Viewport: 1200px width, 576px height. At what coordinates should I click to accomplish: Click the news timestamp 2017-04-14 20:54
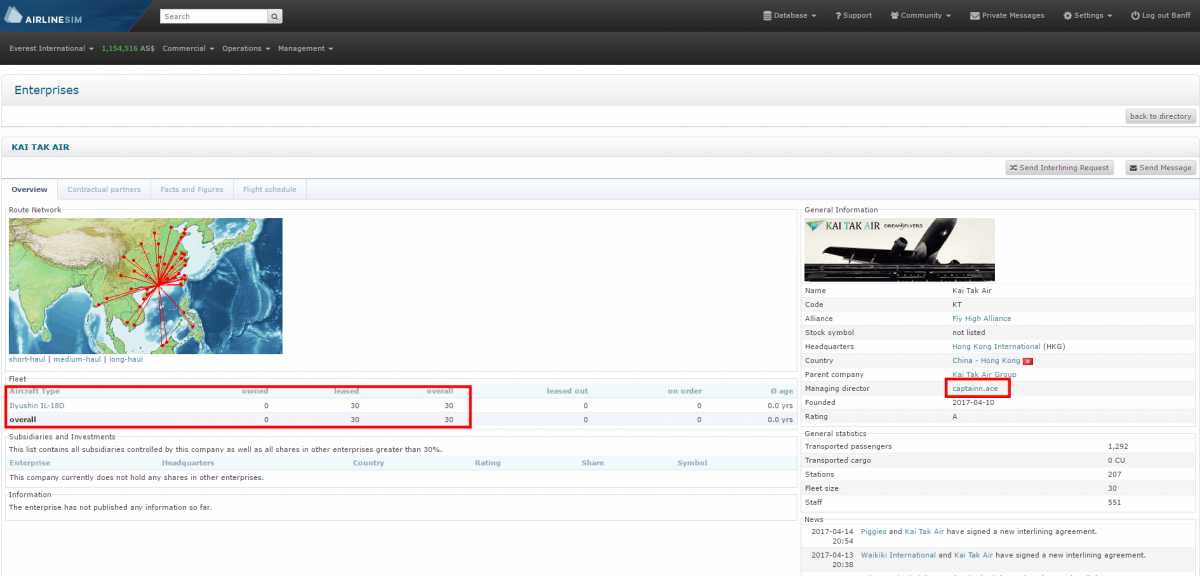[832, 536]
